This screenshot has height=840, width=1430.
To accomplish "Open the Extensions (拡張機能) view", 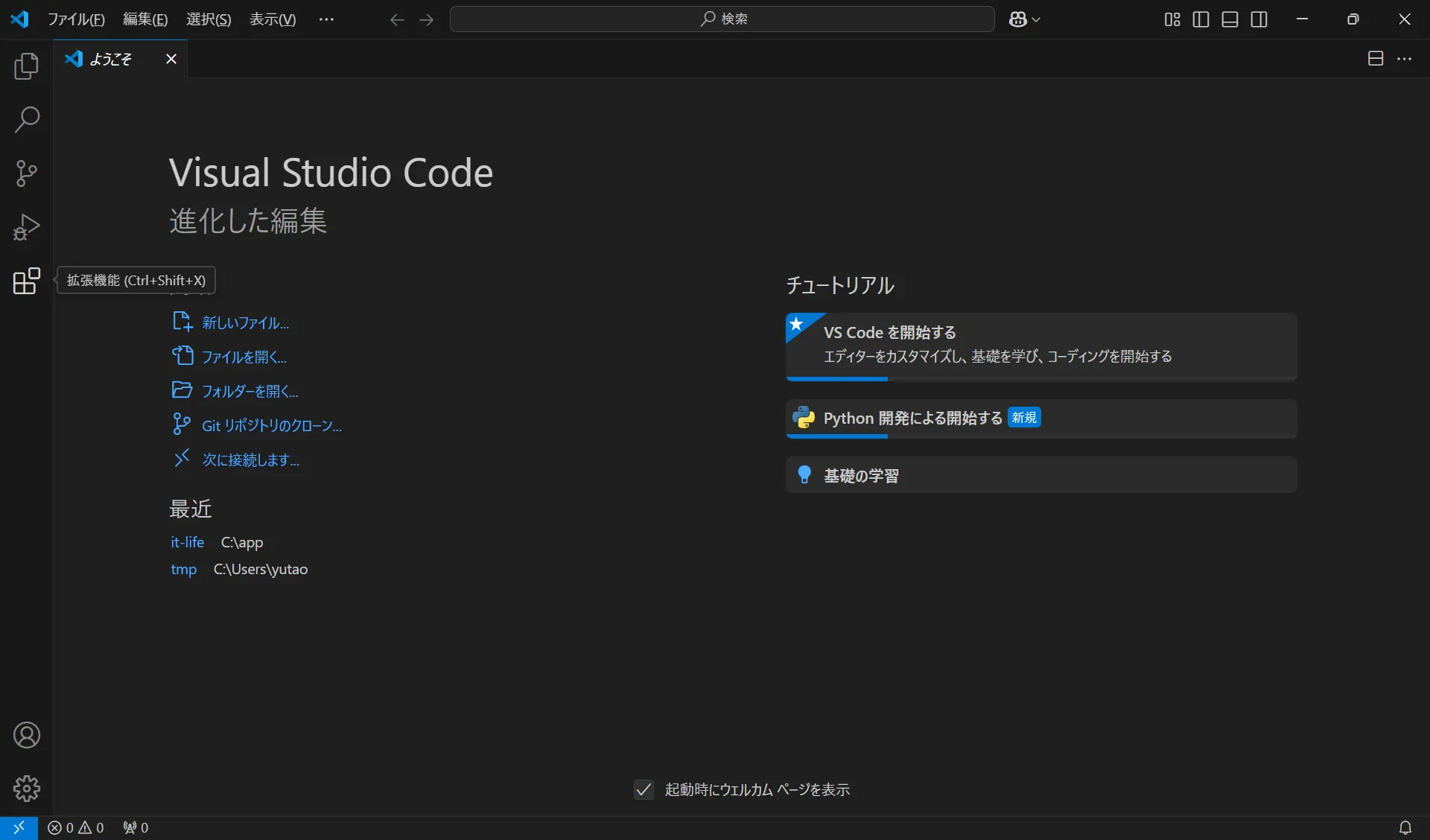I will point(27,281).
